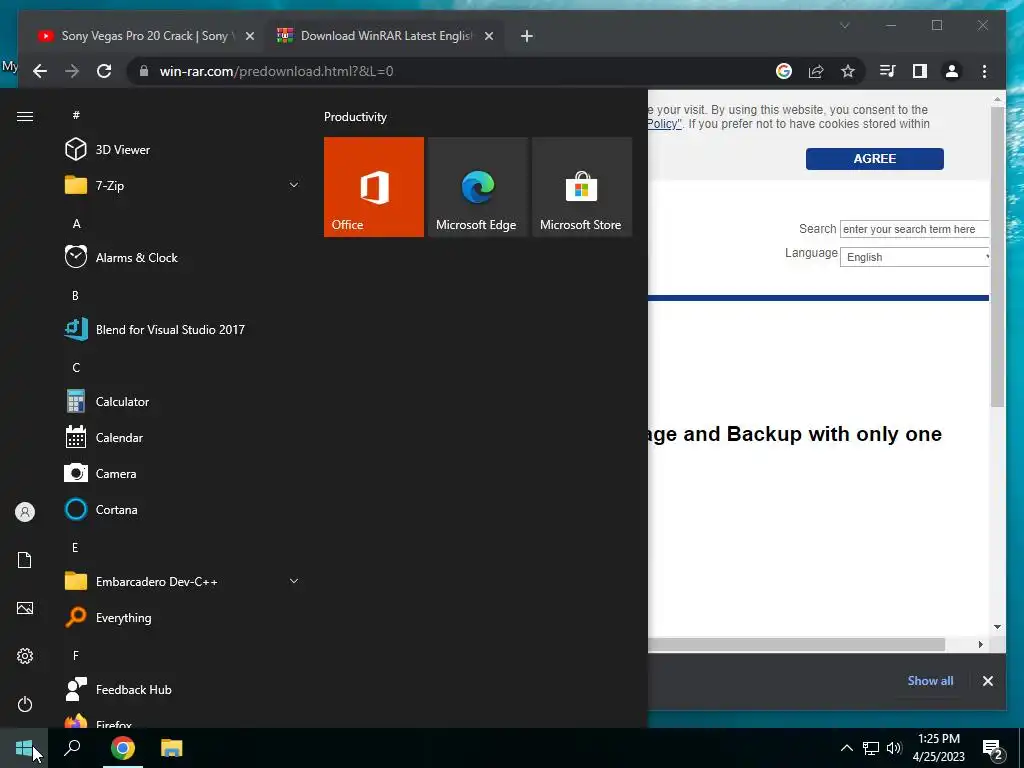Screen dimensions: 1024x768
Task: Click the page horizontal scrollbar
Action: pos(796,645)
